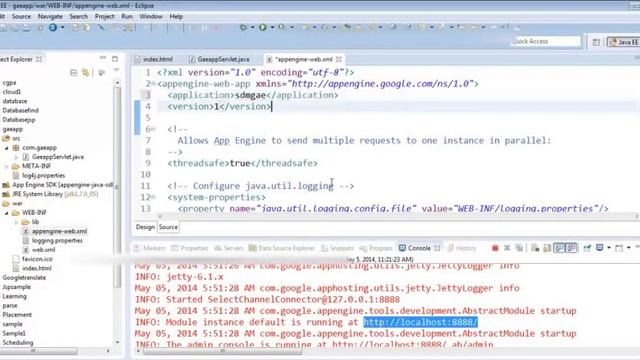Click the Quick Access search field
This screenshot has width=640, height=360.
[x=546, y=41]
